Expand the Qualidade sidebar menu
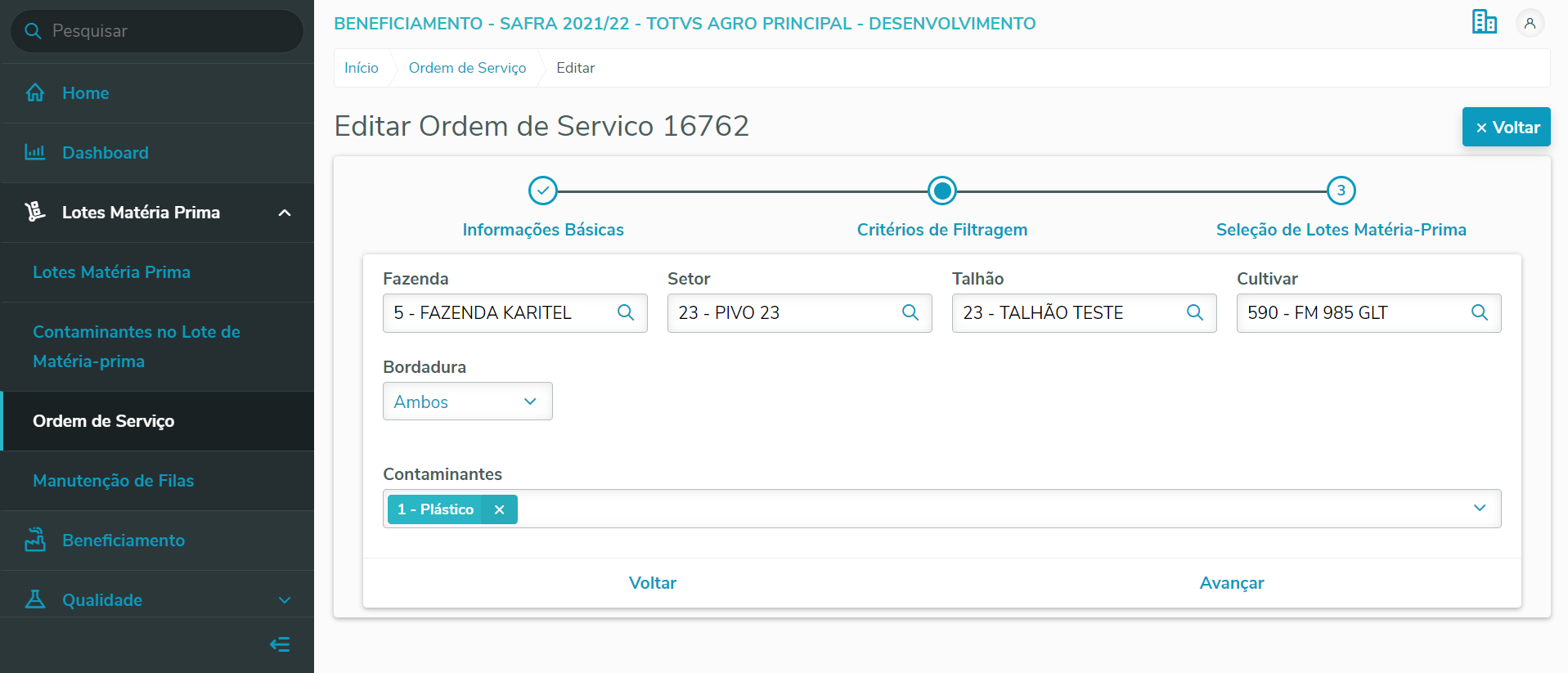 285,600
